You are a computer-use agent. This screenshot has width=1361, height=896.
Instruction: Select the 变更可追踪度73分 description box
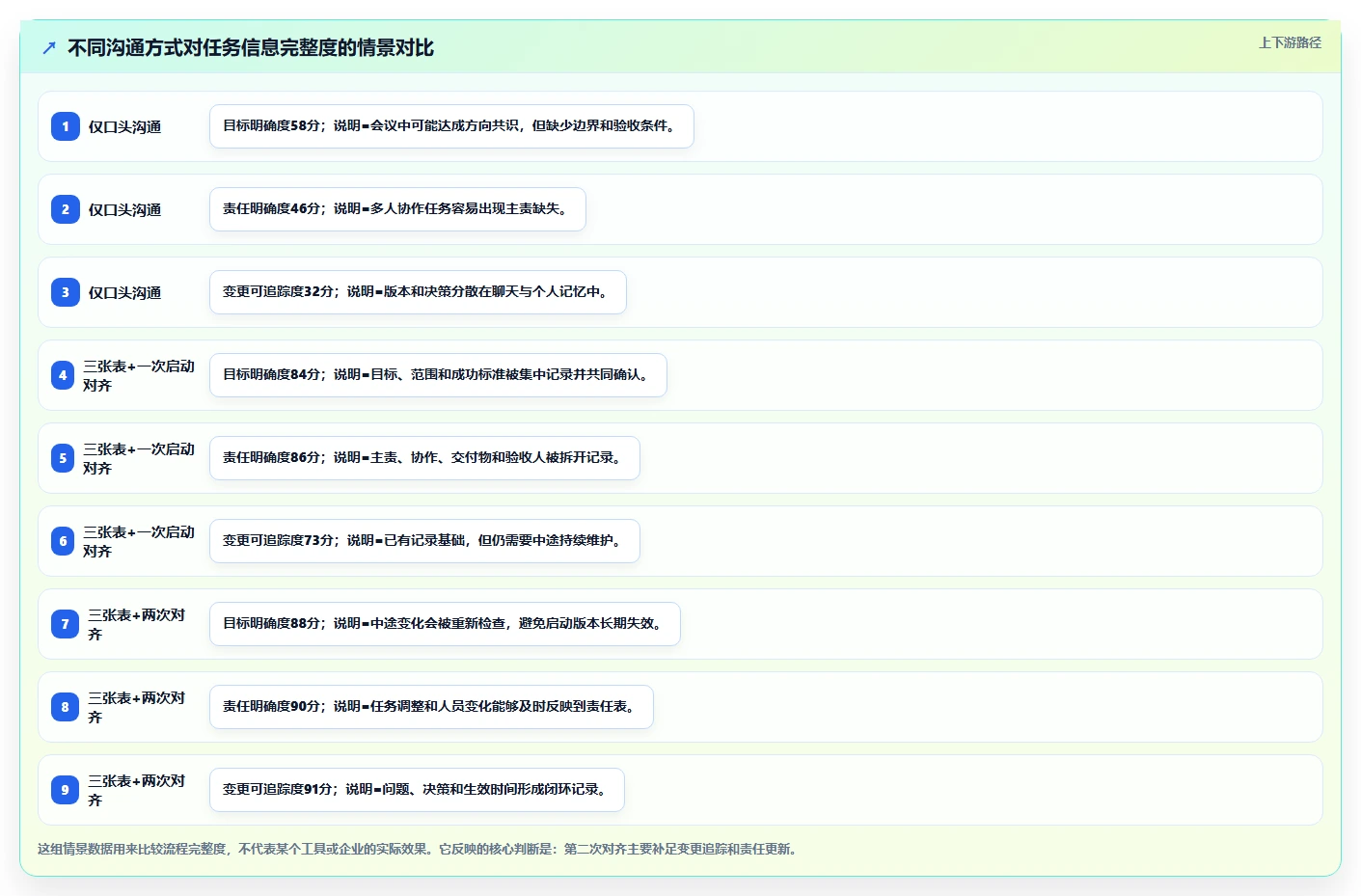(424, 541)
